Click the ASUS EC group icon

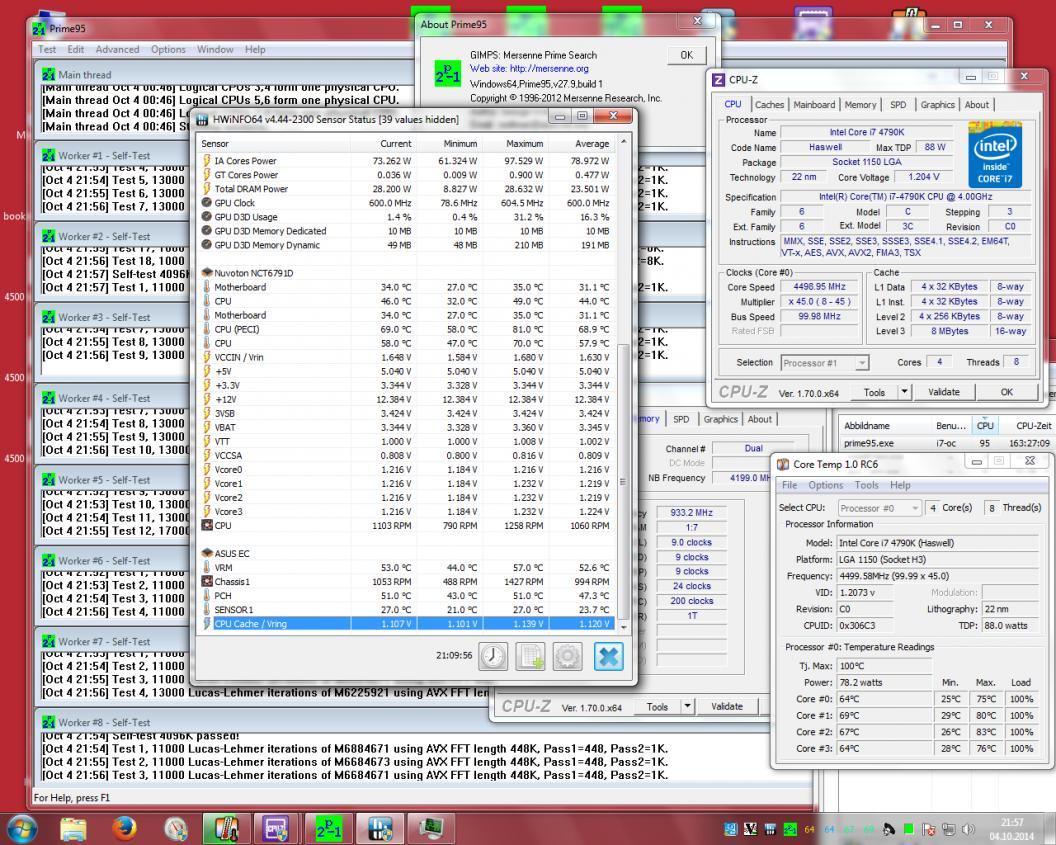tap(207, 553)
